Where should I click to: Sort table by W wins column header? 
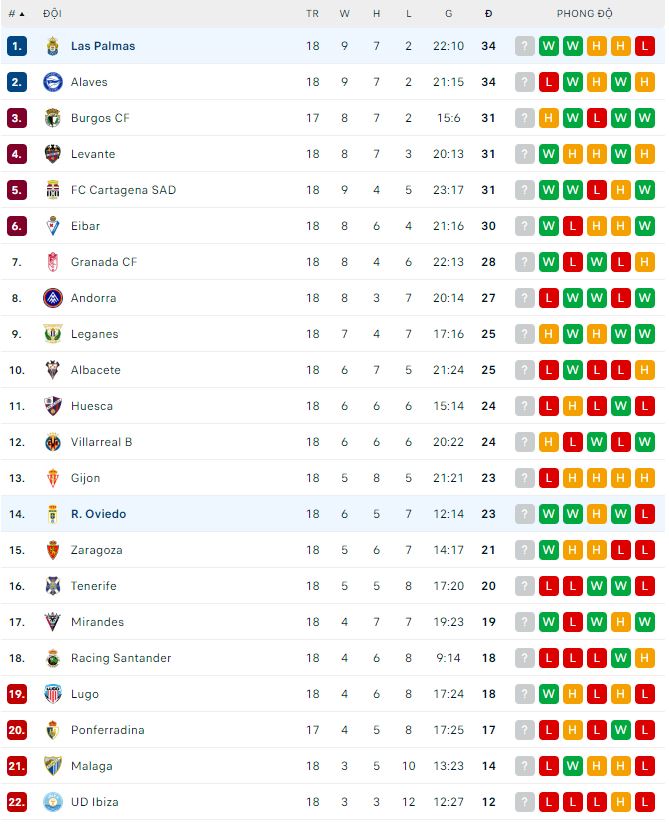(344, 14)
